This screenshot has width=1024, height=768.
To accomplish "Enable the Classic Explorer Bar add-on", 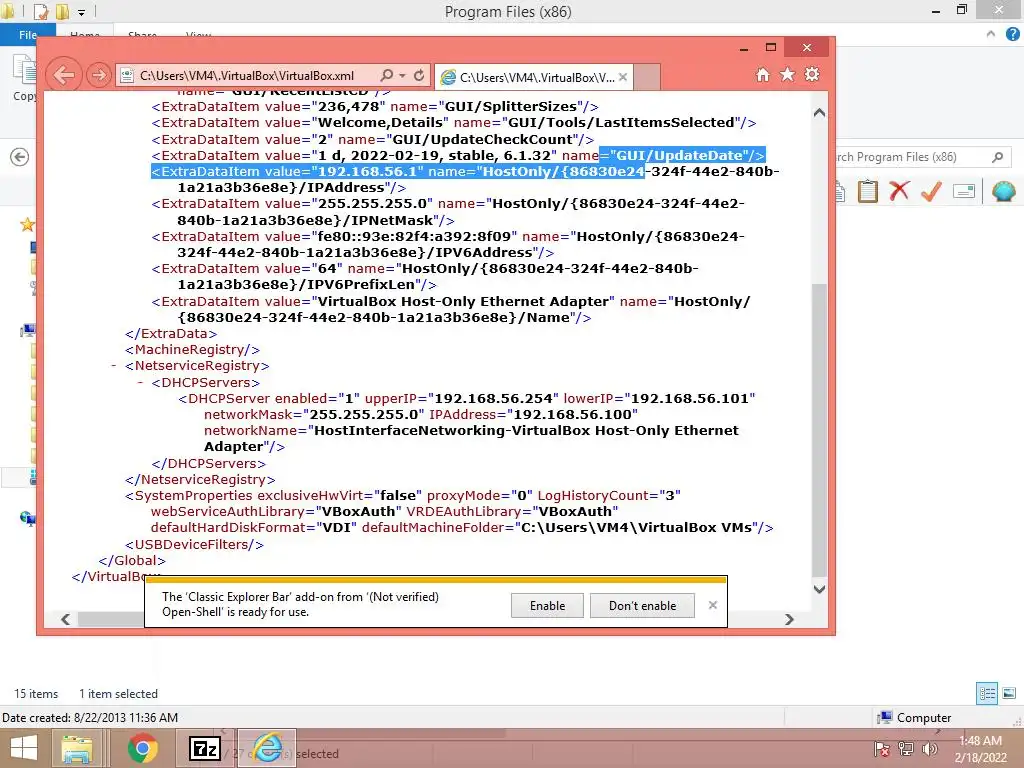I will coord(547,605).
